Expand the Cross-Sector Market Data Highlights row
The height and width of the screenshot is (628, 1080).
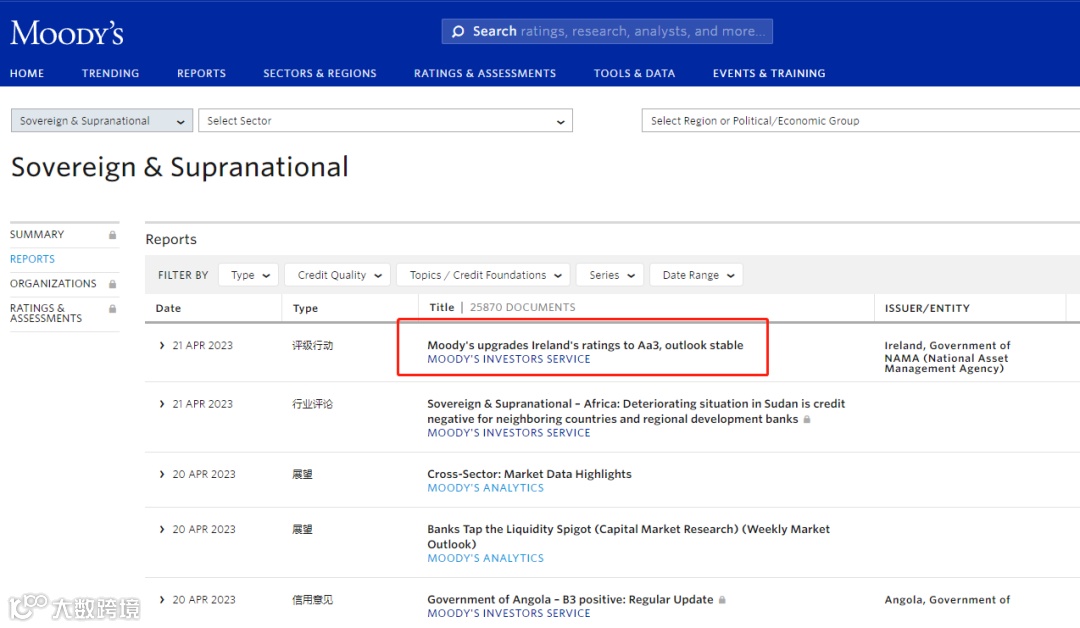[x=162, y=474]
